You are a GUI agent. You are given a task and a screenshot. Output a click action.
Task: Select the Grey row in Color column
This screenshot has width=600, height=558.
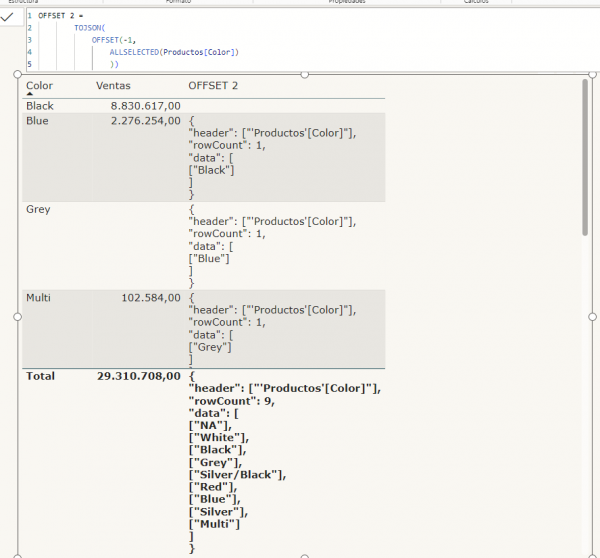point(38,210)
